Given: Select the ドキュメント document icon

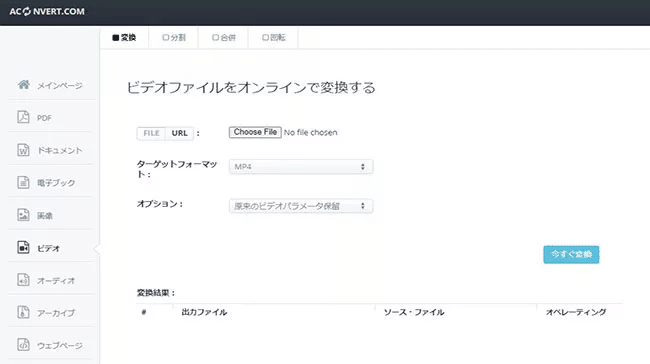Looking at the screenshot, I should click(x=23, y=150).
